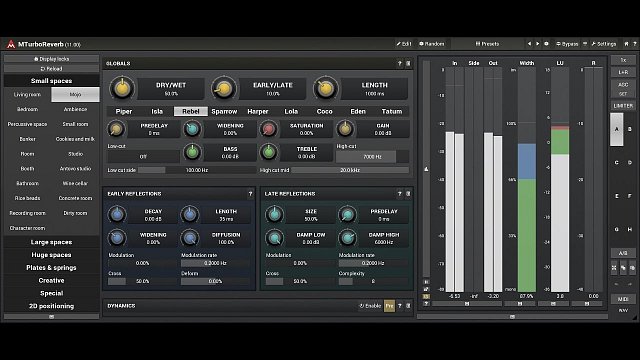Image resolution: width=640 pixels, height=360 pixels.
Task: Select preset slot C
Action: [617, 162]
